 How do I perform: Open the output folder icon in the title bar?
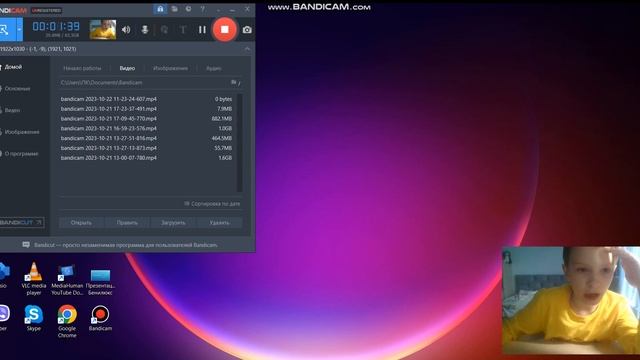pyautogui.click(x=174, y=9)
